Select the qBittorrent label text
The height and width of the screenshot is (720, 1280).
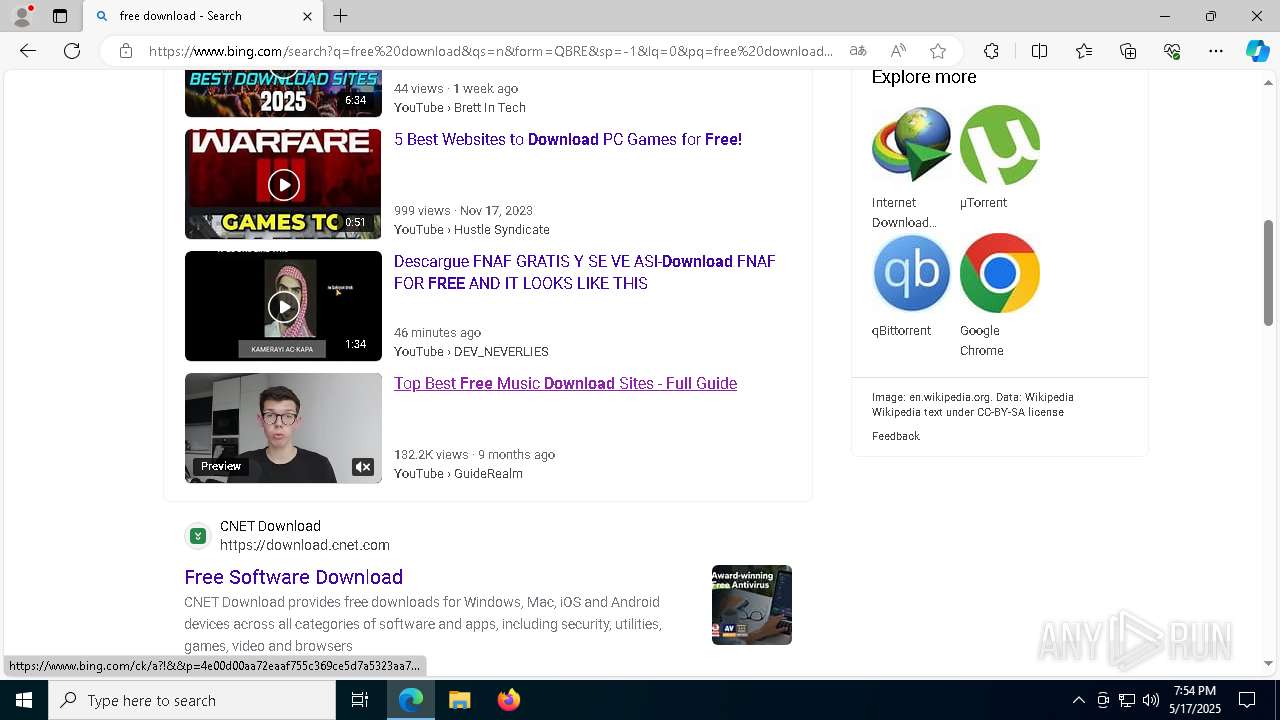(901, 331)
